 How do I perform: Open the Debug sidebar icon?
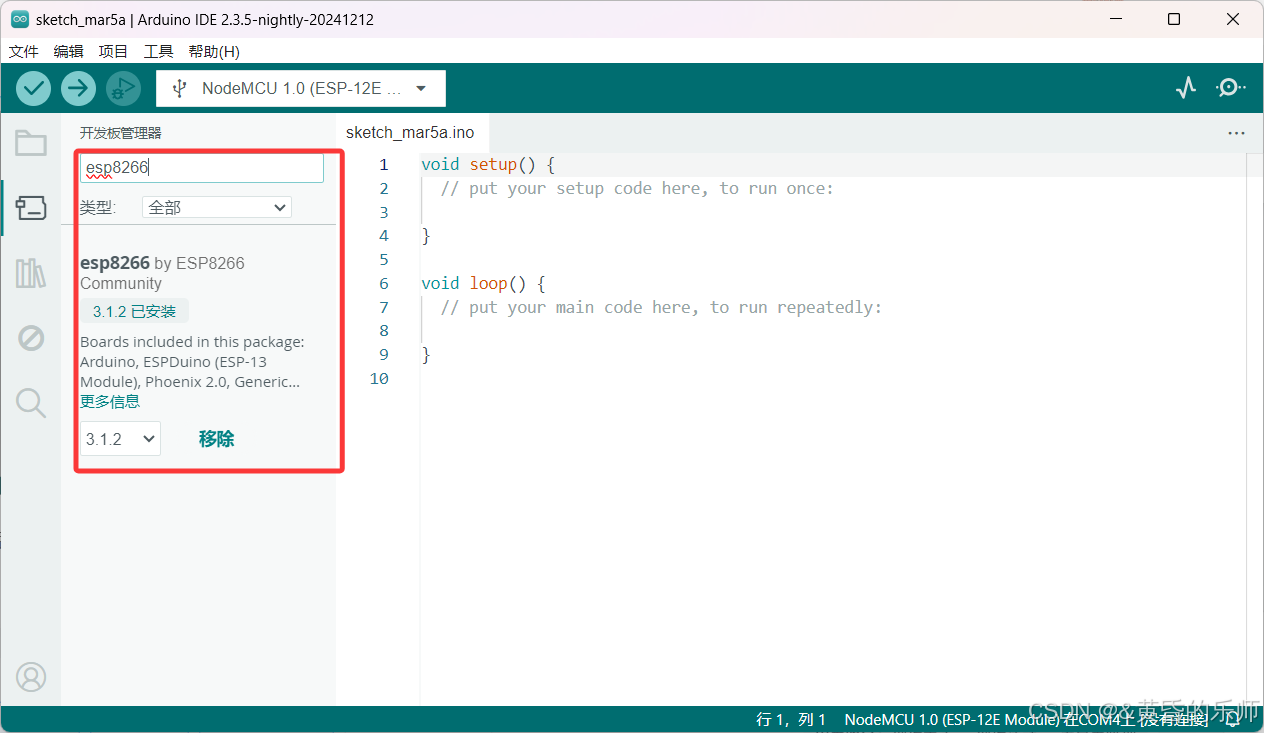coord(31,338)
